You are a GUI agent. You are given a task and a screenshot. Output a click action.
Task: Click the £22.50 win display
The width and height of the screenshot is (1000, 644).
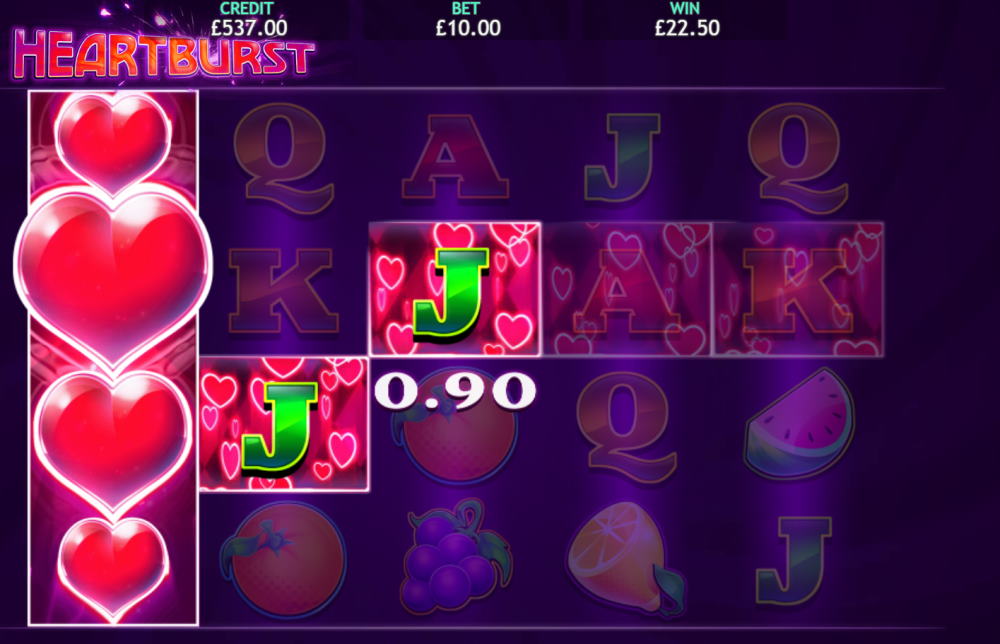(687, 20)
